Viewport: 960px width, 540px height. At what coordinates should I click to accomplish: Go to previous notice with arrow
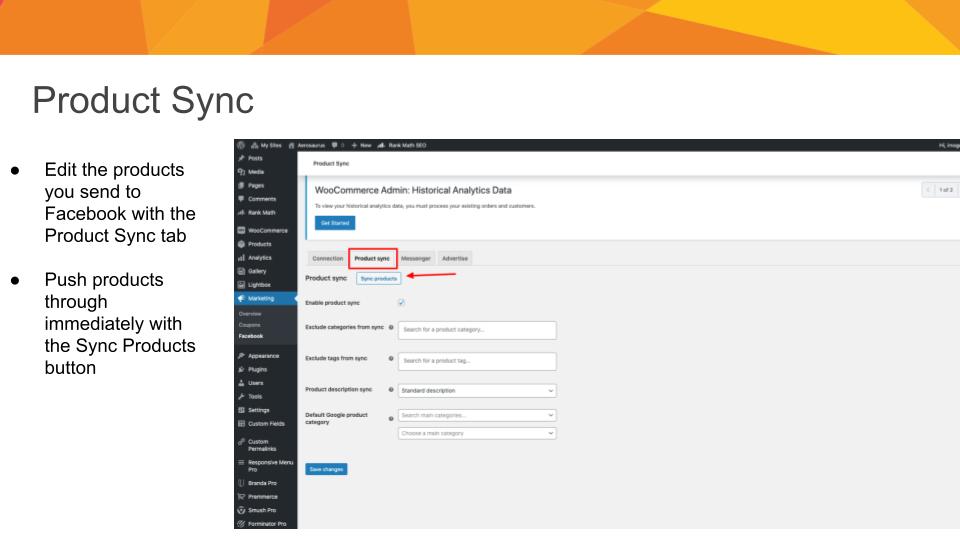tap(929, 190)
